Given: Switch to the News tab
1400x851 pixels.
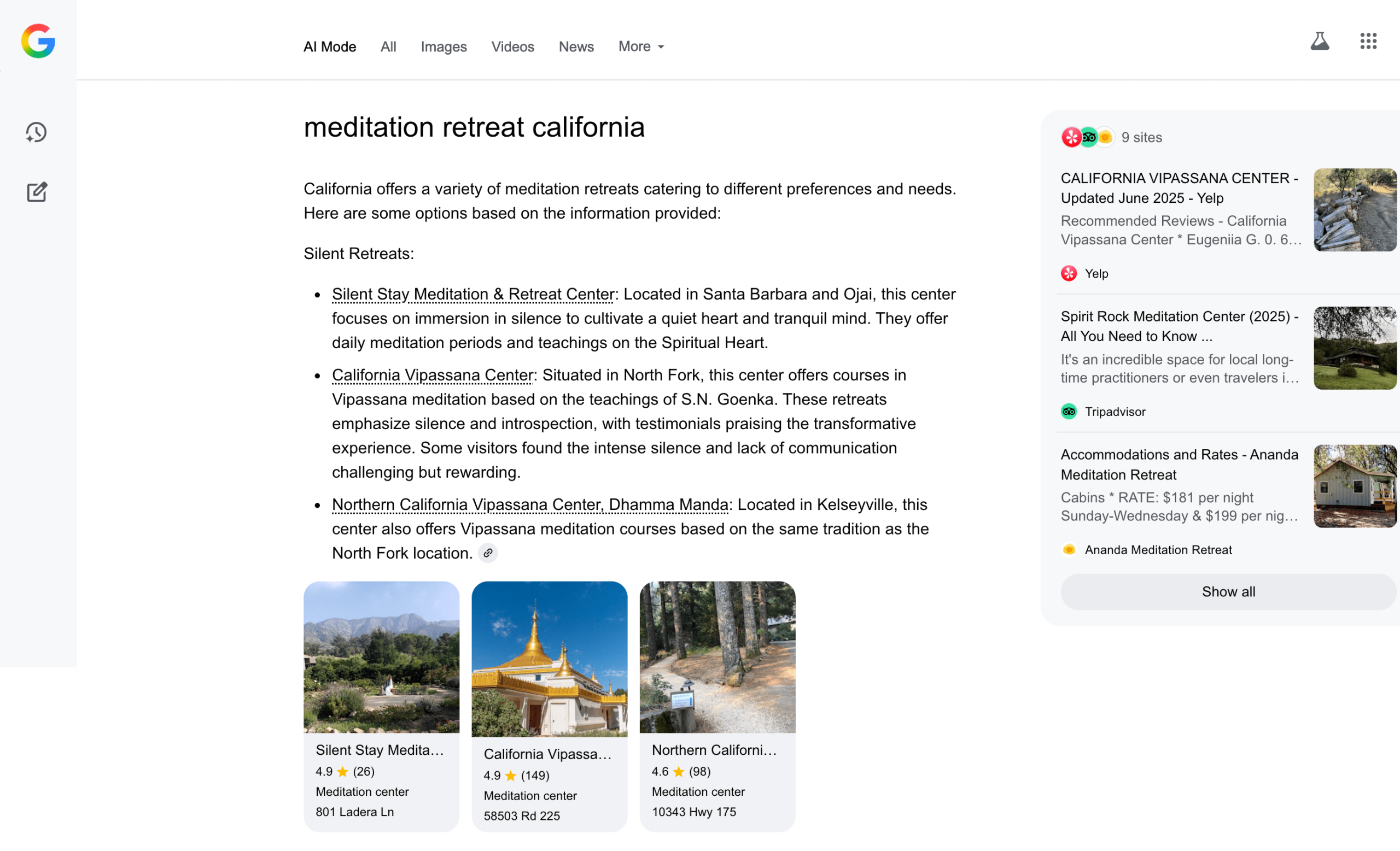Looking at the screenshot, I should coord(576,46).
